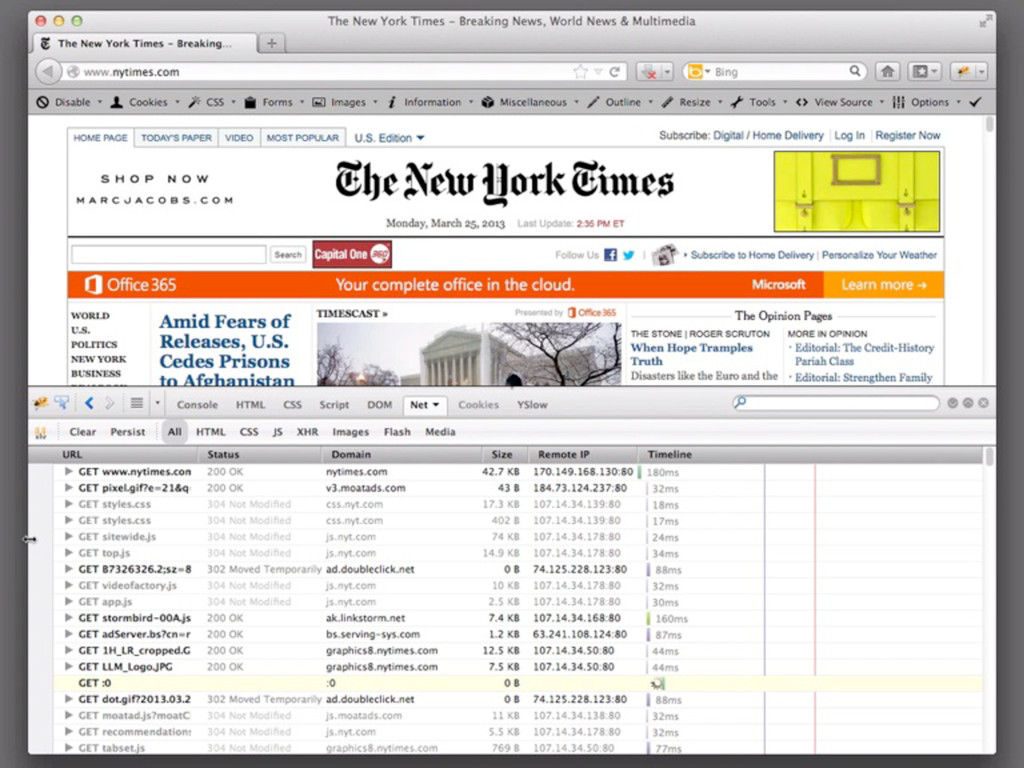Click Learn more on Office 365 banner
Screen dimensions: 1024x768
coord(884,285)
